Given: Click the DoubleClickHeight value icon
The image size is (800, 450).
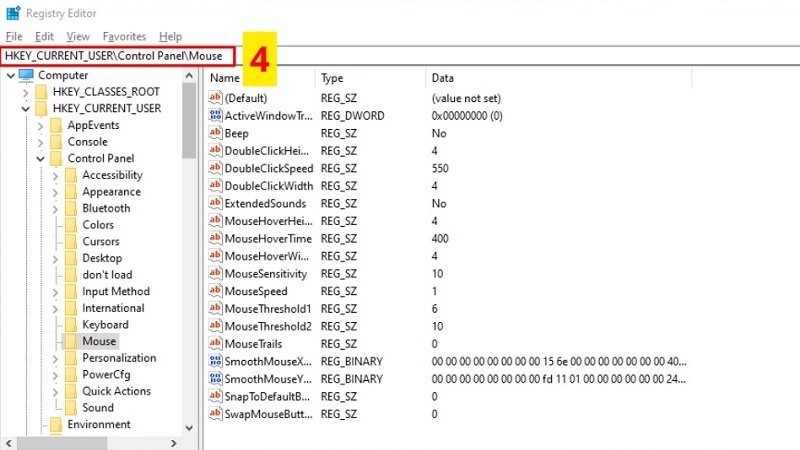Looking at the screenshot, I should point(215,151).
